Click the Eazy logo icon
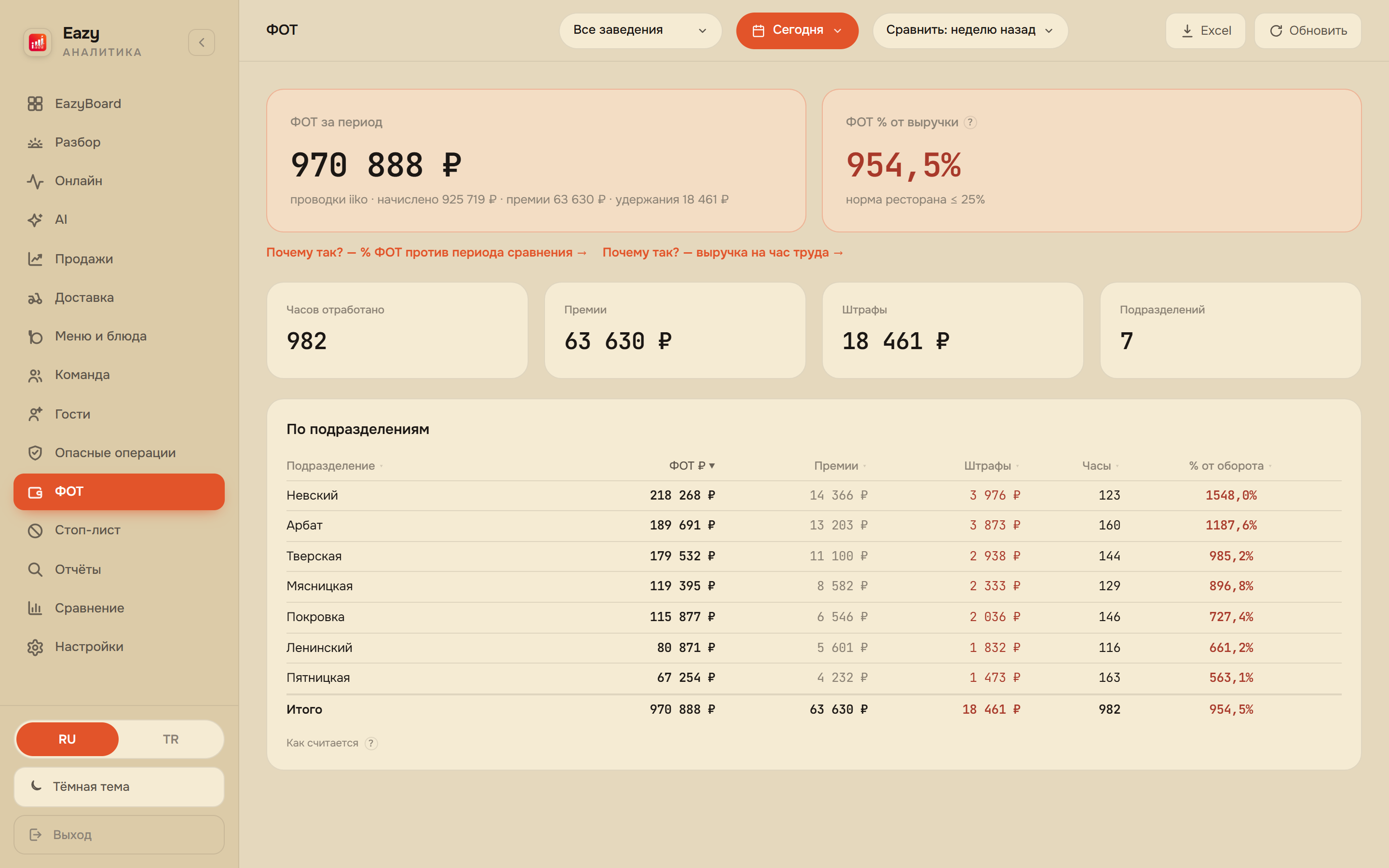This screenshot has width=1389, height=868. click(x=37, y=42)
